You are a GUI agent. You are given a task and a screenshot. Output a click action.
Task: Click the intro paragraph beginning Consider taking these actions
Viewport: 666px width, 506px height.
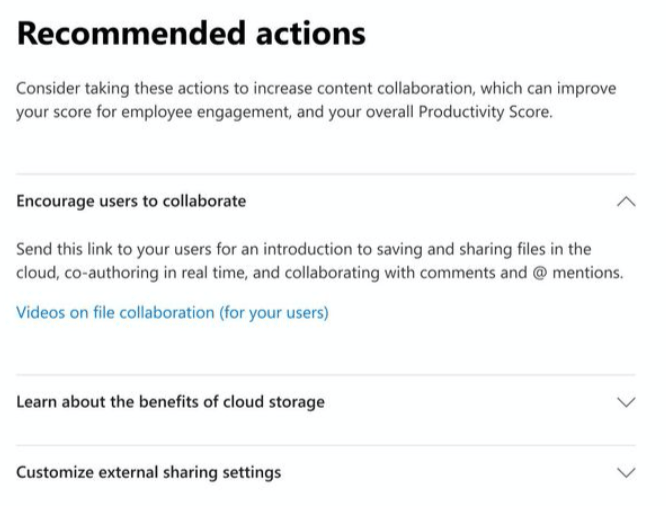point(316,100)
